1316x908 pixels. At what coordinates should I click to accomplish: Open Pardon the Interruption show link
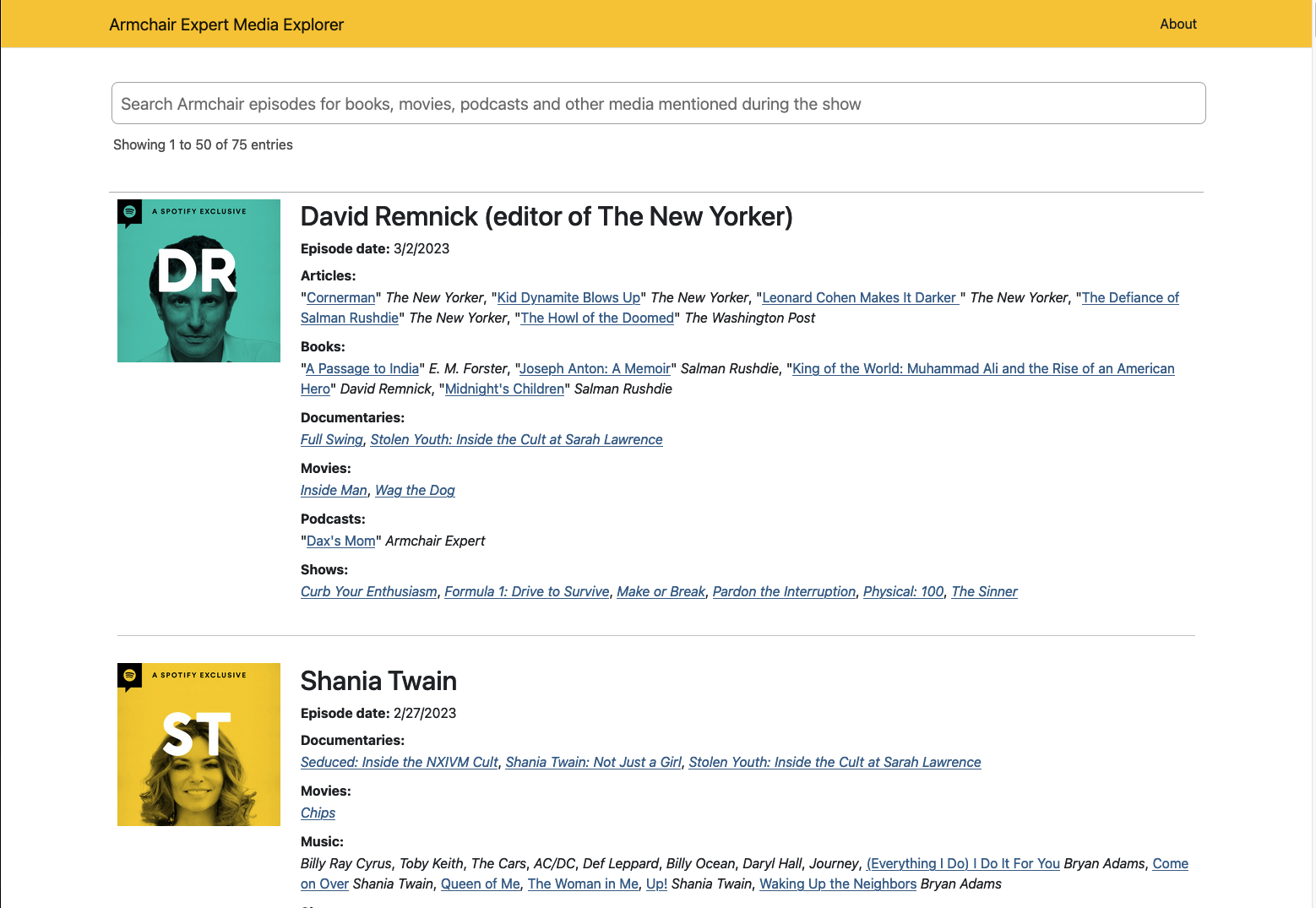point(784,591)
